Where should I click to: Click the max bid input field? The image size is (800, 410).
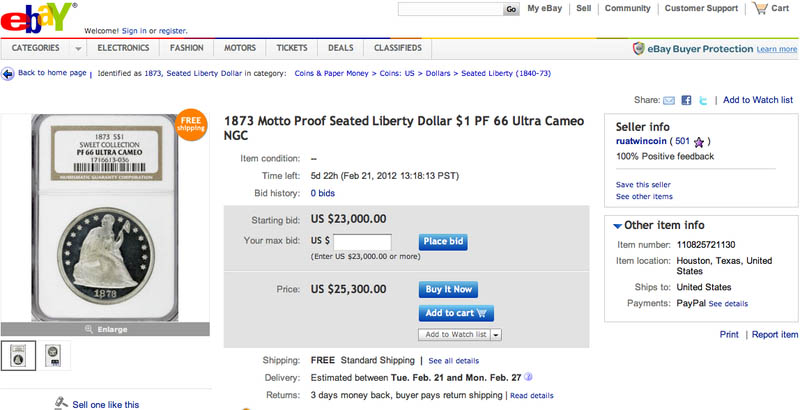click(362, 242)
